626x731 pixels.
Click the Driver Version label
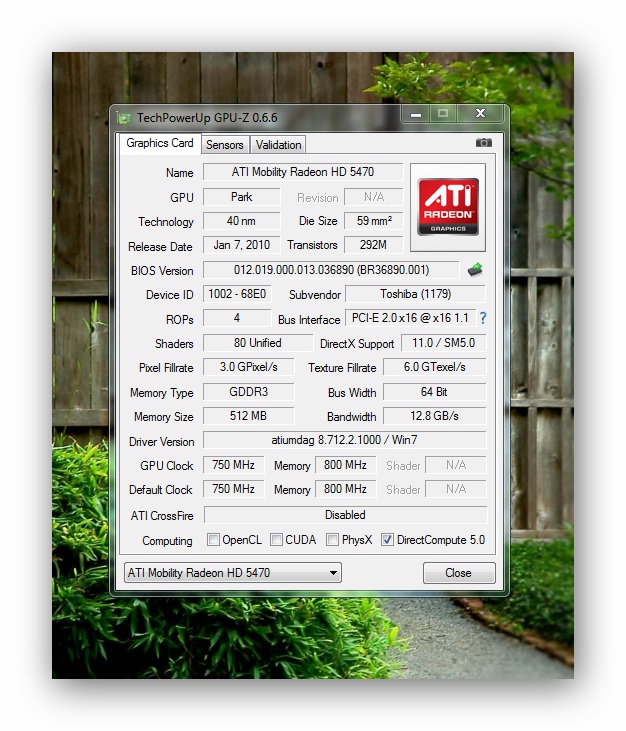click(162, 442)
